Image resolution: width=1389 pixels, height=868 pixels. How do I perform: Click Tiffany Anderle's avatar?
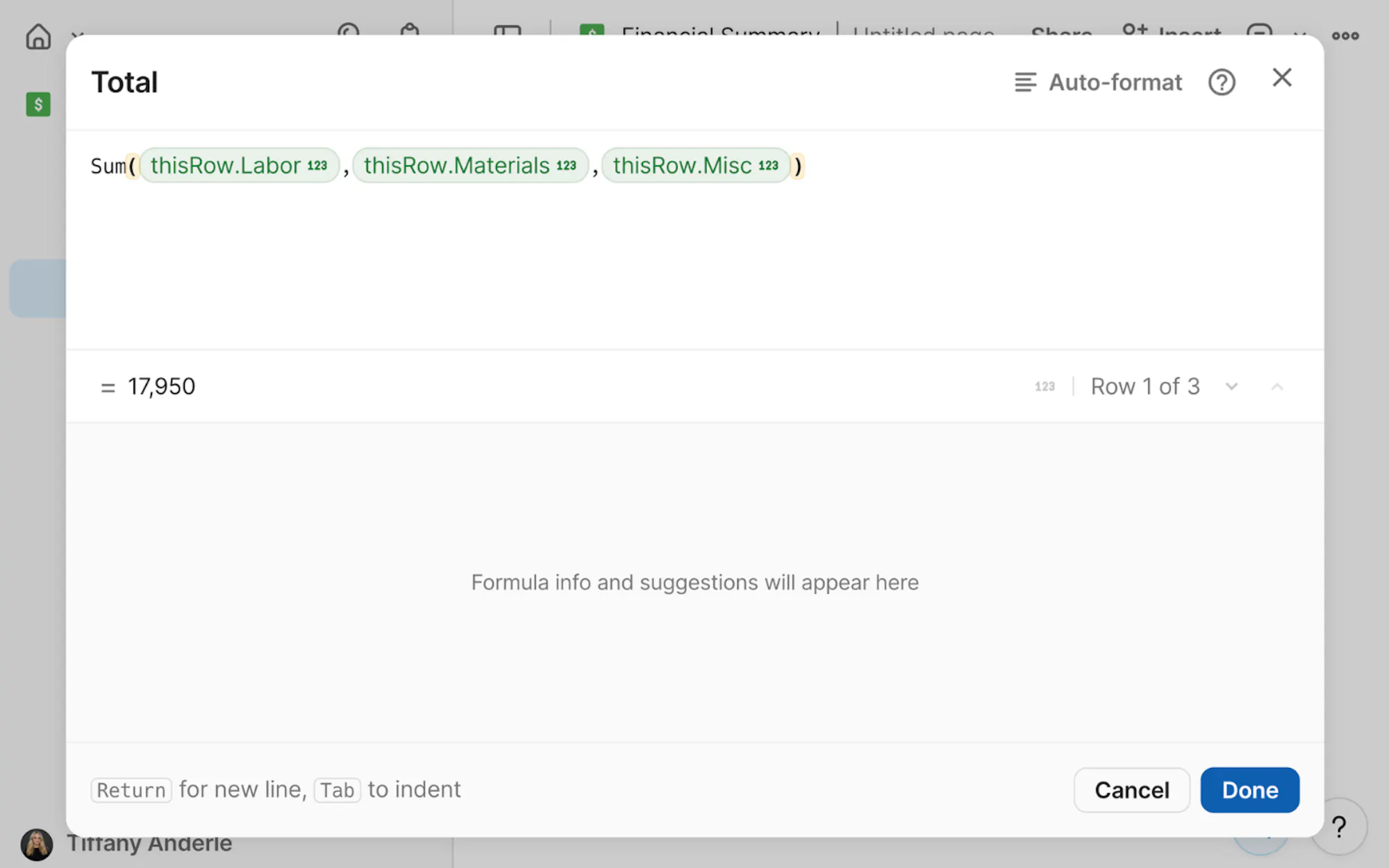37,844
